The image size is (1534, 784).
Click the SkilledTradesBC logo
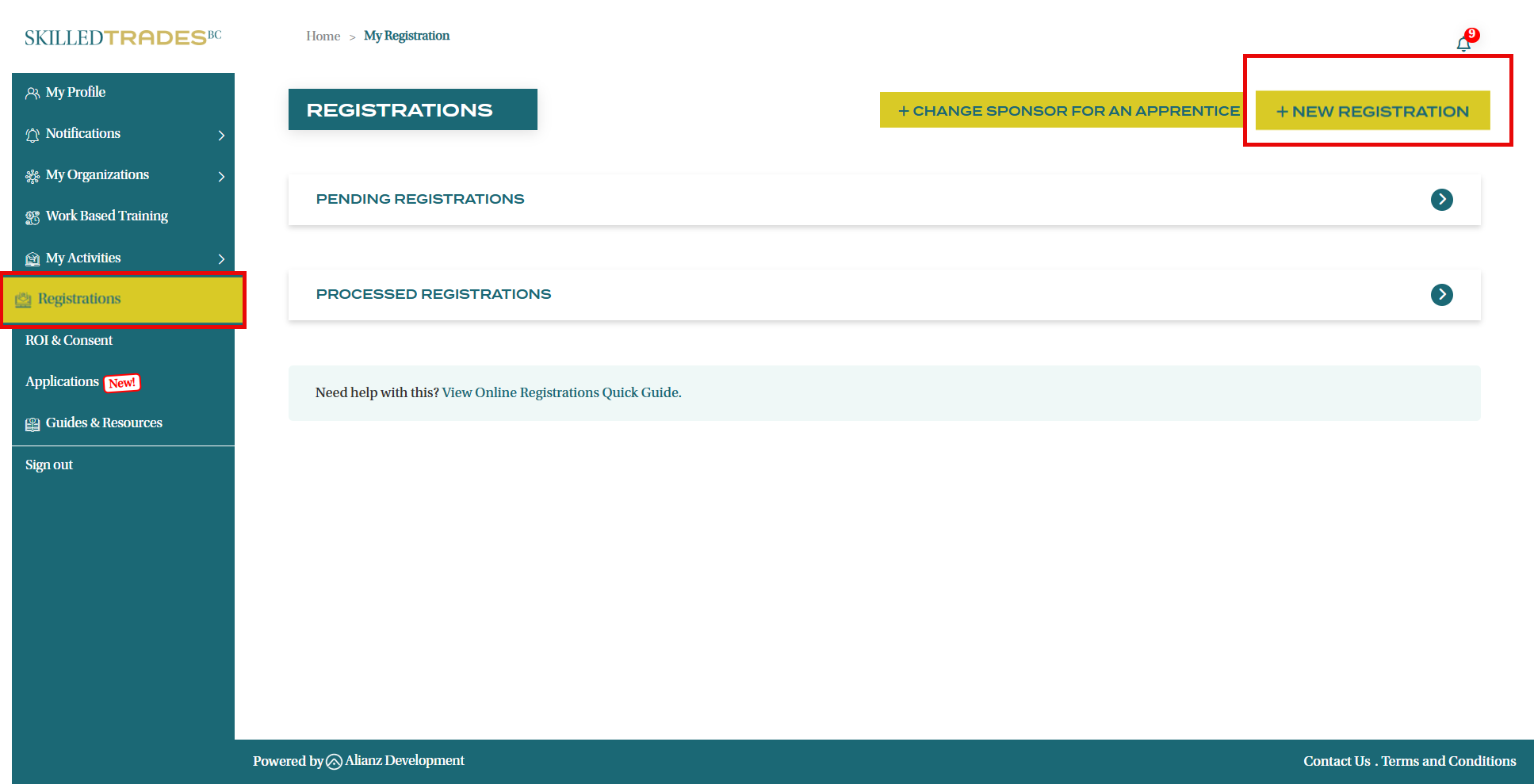(x=123, y=37)
